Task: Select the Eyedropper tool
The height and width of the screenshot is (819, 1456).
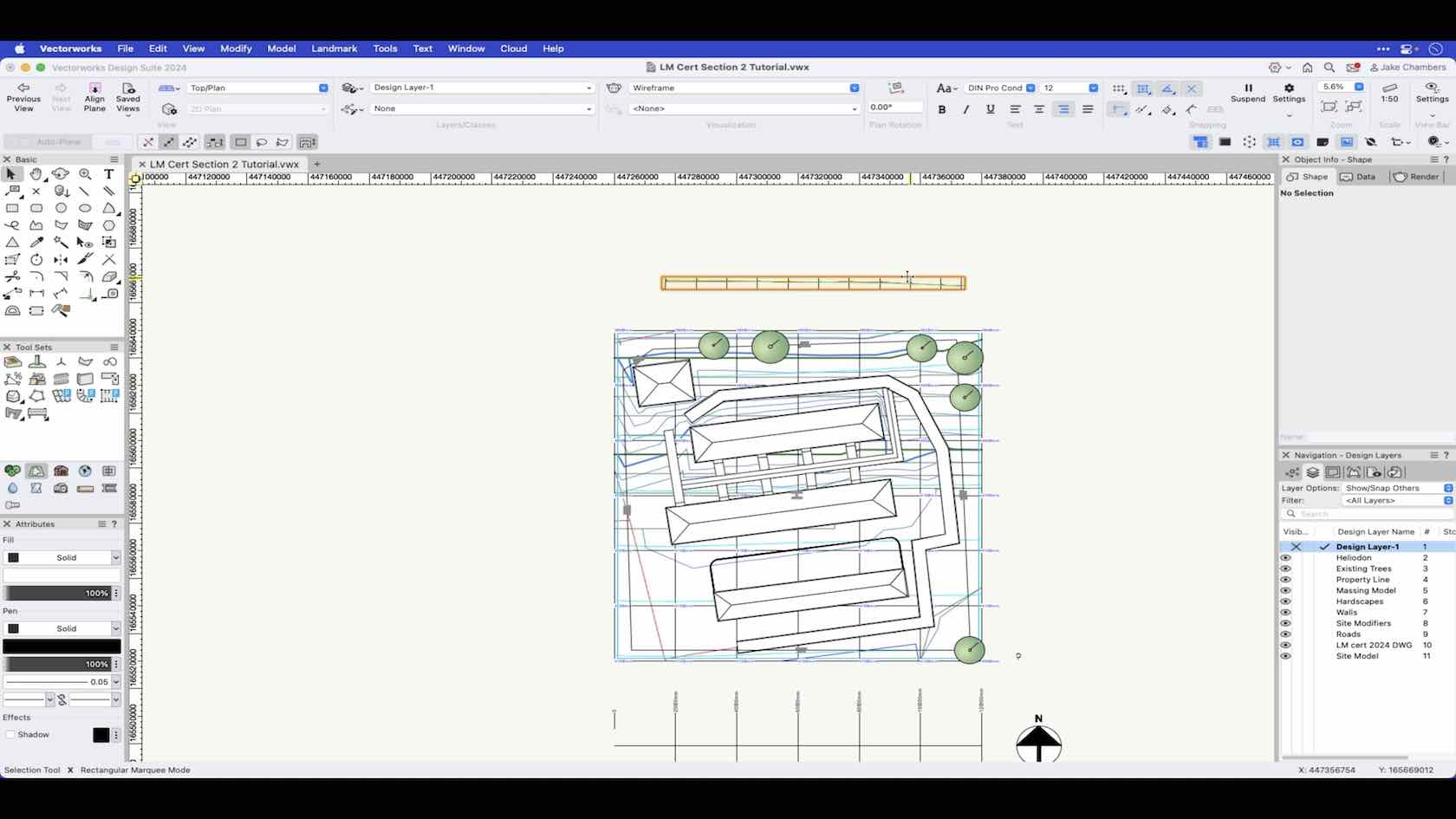Action: [36, 243]
